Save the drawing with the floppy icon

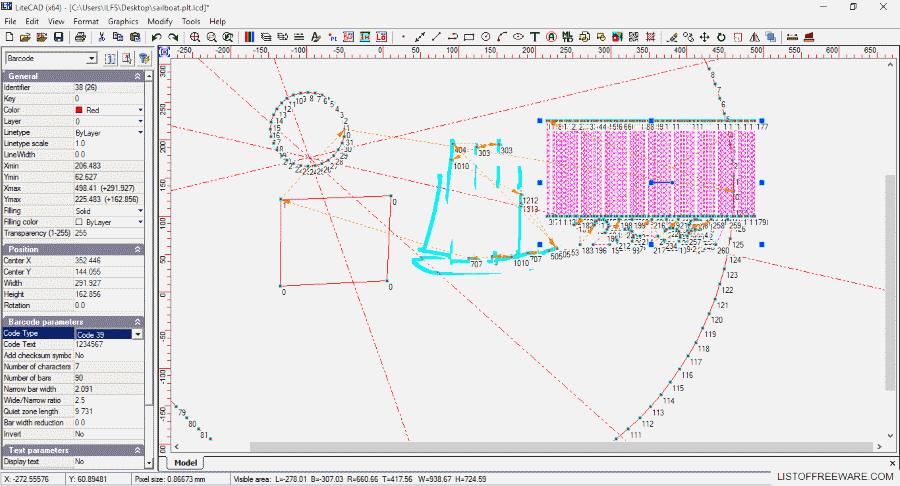pyautogui.click(x=58, y=37)
